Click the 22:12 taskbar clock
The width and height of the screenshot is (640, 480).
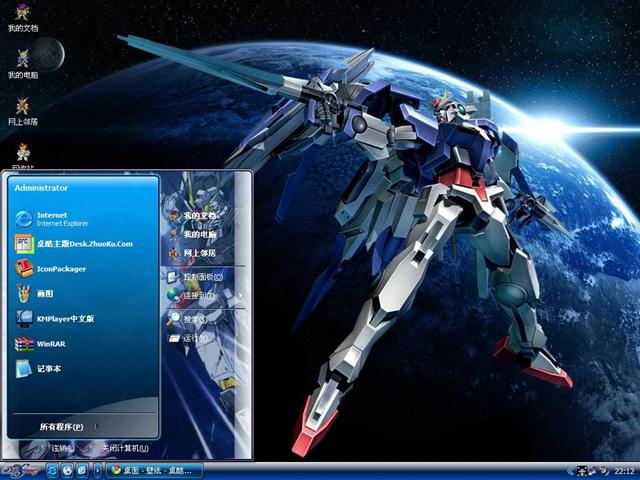(x=624, y=471)
